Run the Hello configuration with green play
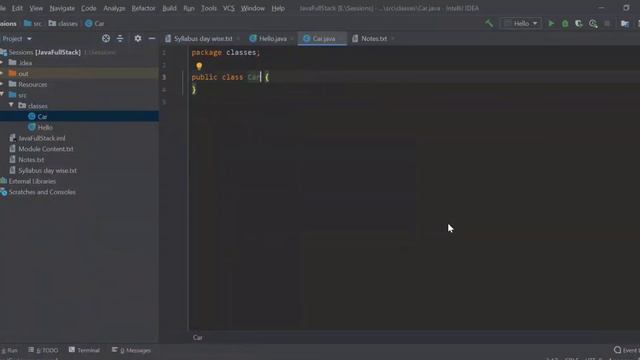Image resolution: width=640 pixels, height=360 pixels. coord(551,24)
